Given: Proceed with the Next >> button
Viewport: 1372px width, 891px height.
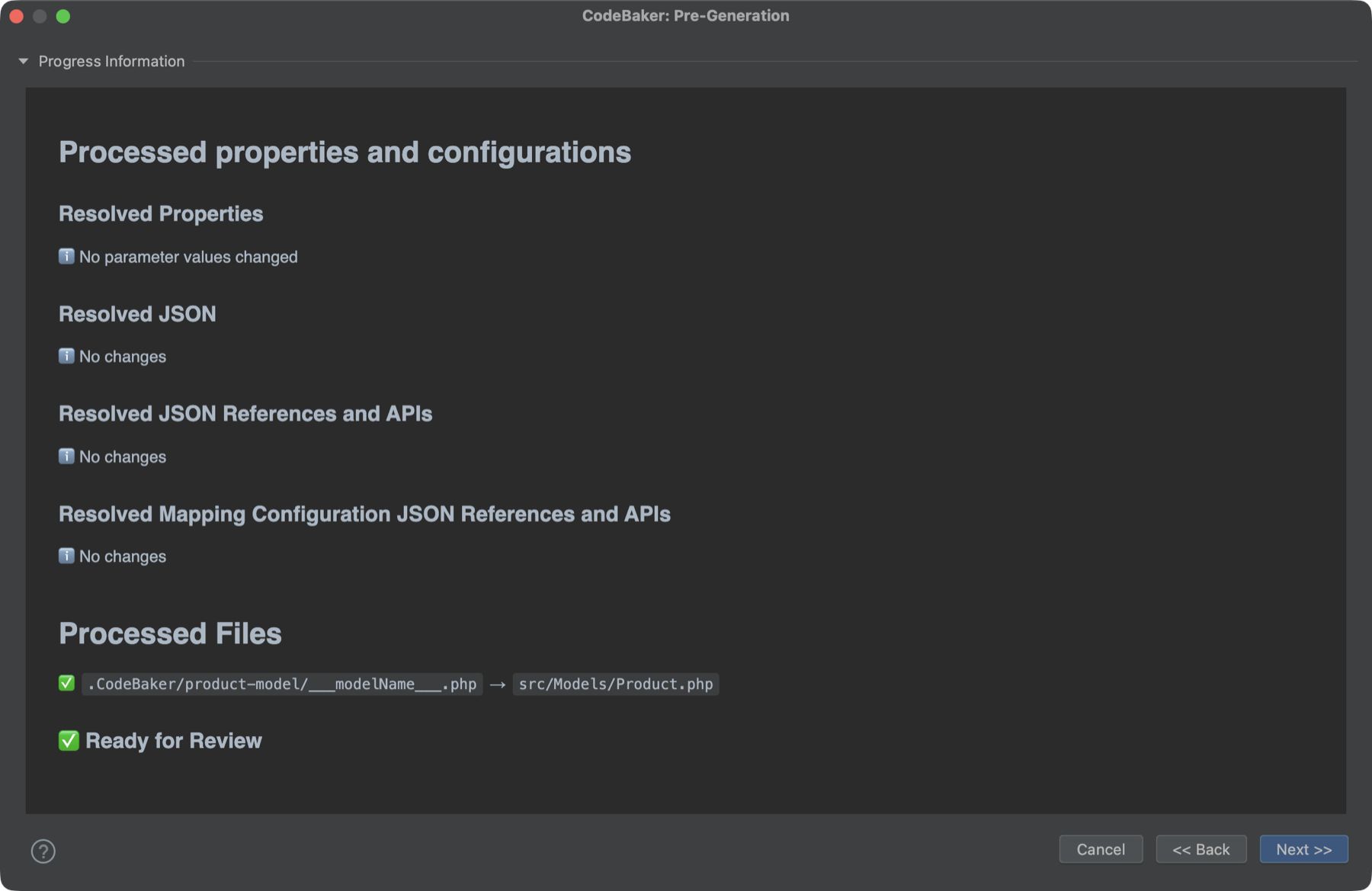Looking at the screenshot, I should pyautogui.click(x=1303, y=849).
